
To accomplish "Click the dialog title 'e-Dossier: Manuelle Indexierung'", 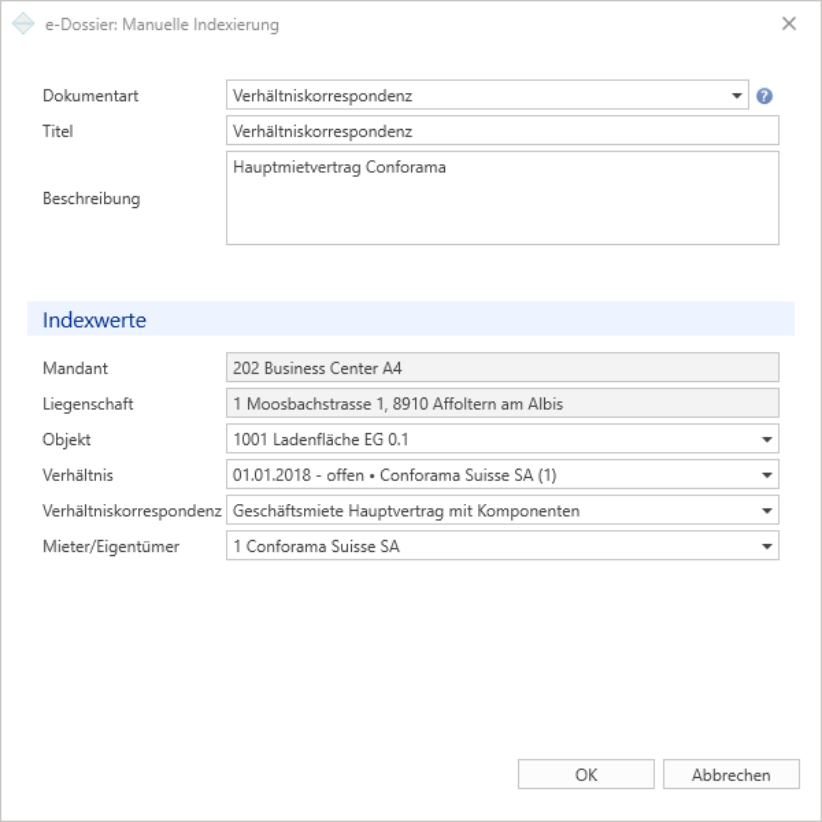I will point(162,25).
